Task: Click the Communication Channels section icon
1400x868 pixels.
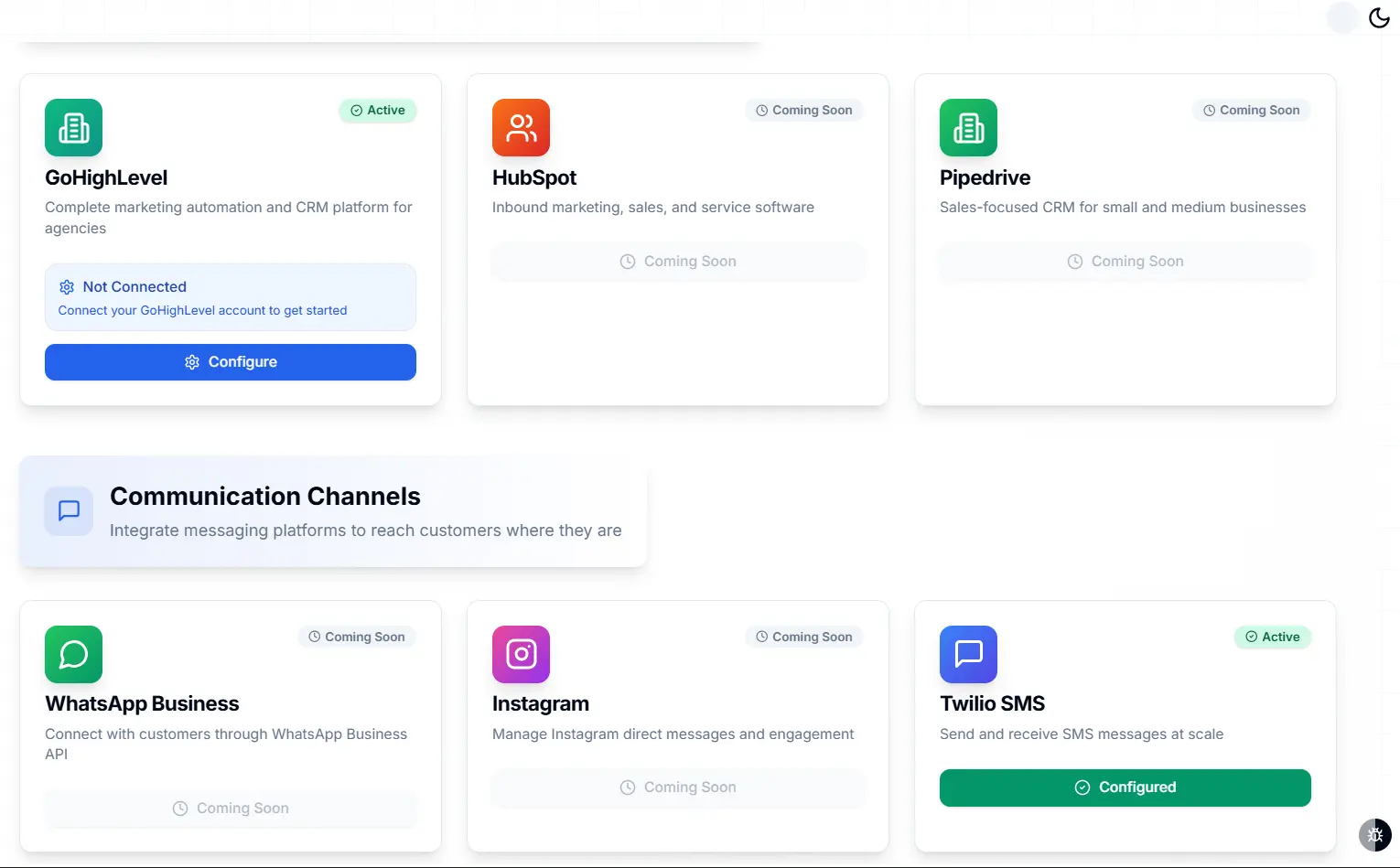Action: pyautogui.click(x=69, y=510)
